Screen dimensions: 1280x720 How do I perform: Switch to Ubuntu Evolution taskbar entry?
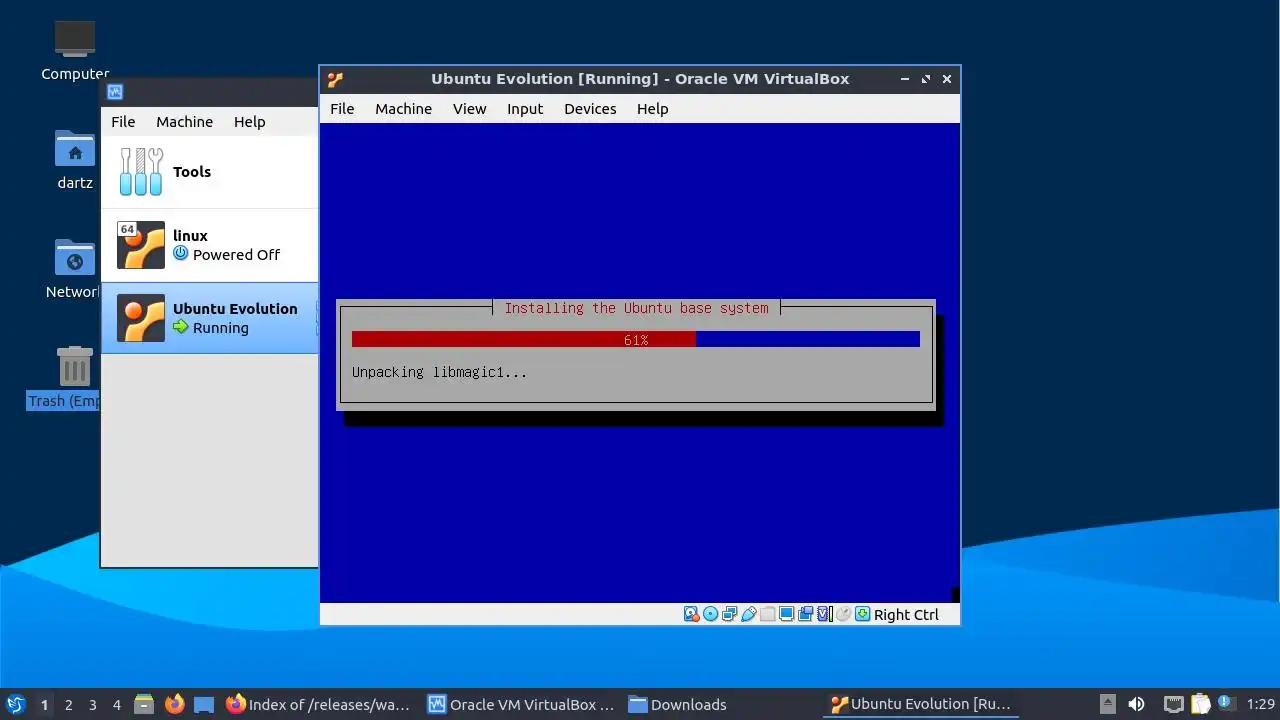921,704
